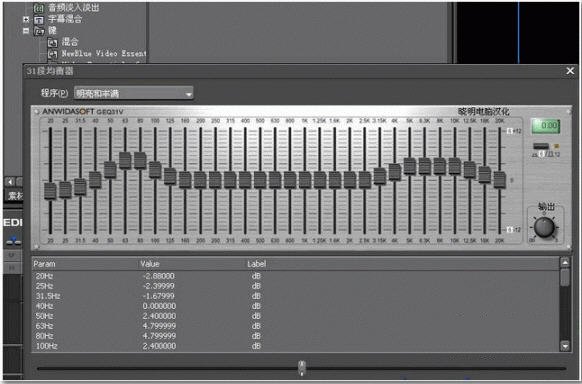Screen dimensions: 582x384
Task: Select the 63Hz parameter row
Action: [x=295, y=326]
